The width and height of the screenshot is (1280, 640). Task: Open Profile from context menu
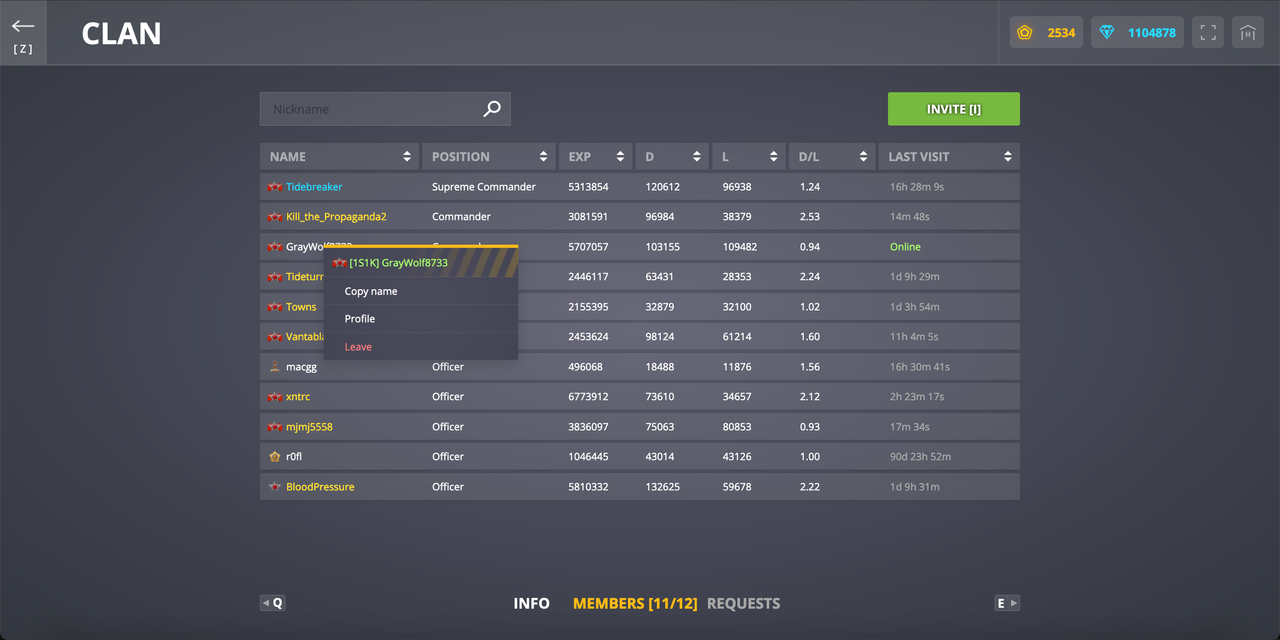[421, 319]
